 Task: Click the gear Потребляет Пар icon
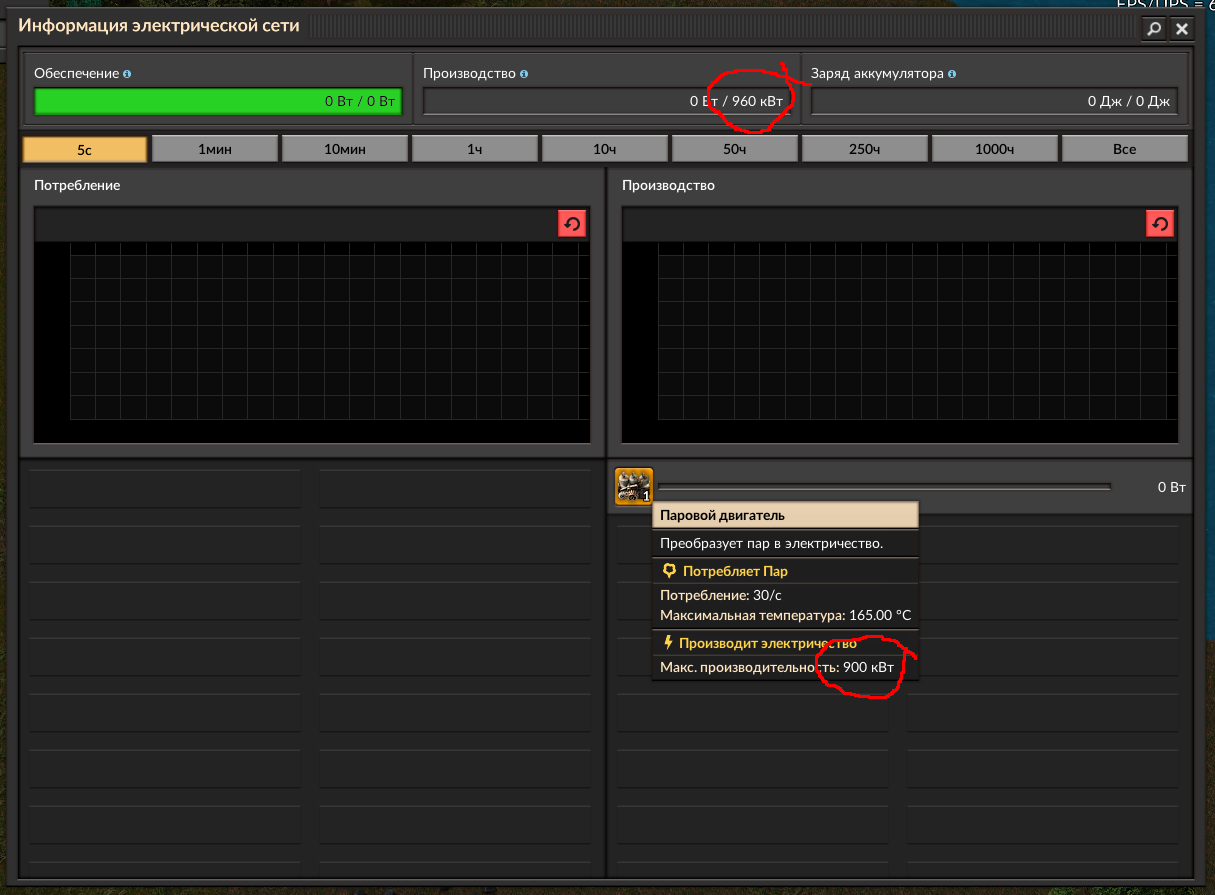coord(667,570)
